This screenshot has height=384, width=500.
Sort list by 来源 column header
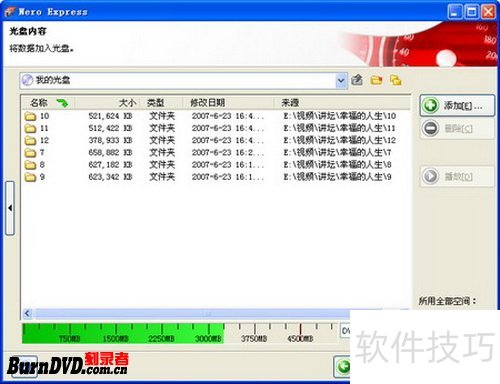click(x=342, y=103)
